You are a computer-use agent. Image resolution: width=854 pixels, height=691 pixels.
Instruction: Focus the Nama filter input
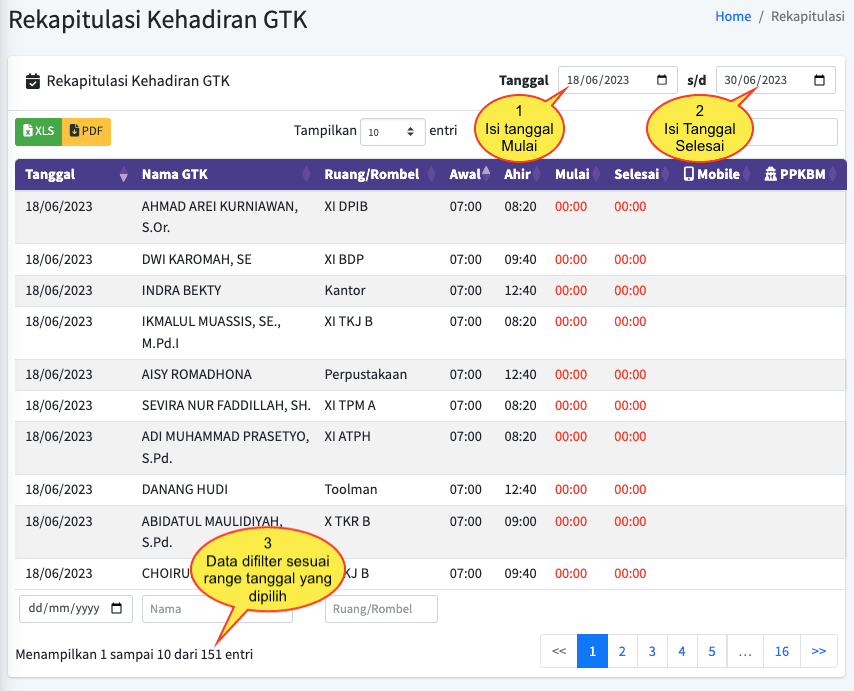click(x=217, y=609)
